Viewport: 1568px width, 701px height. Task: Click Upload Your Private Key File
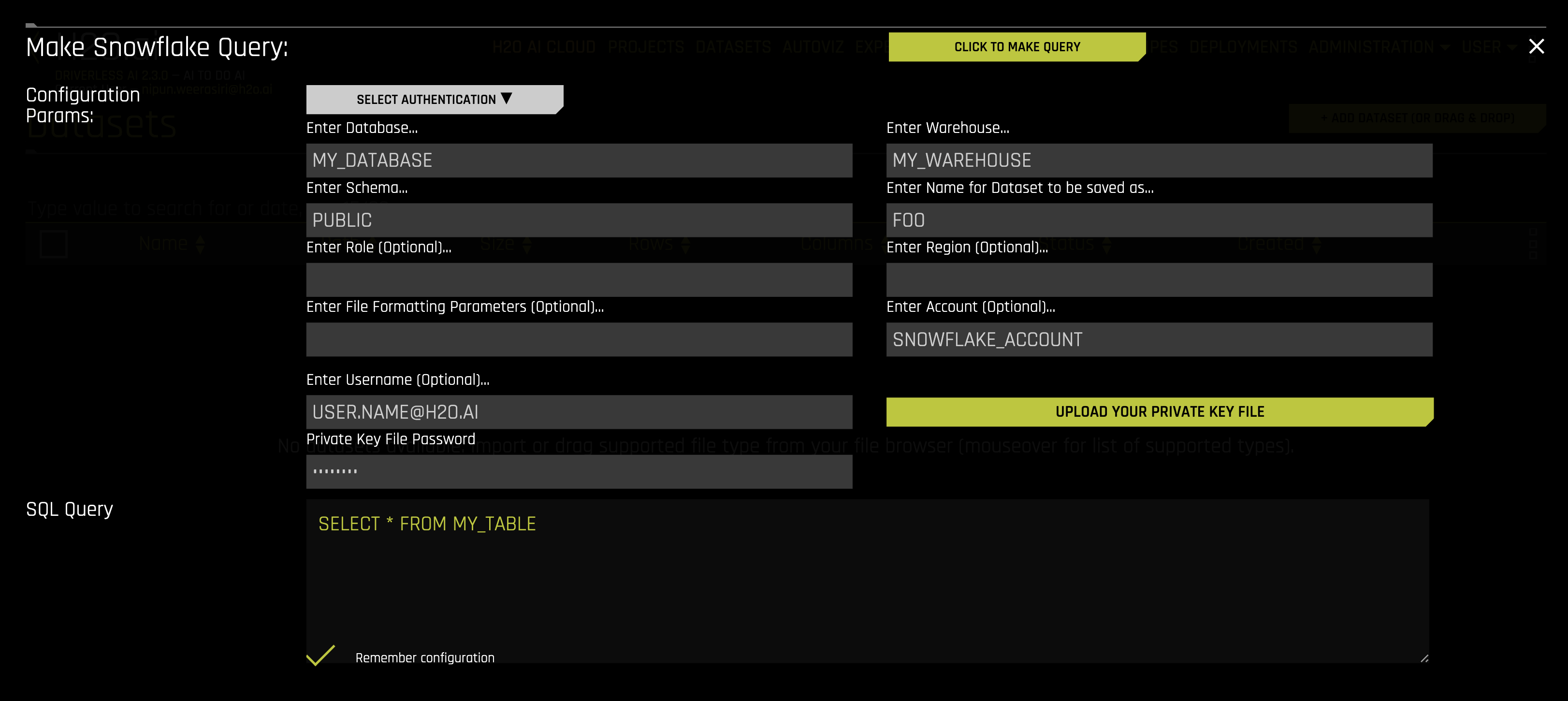pos(1159,412)
